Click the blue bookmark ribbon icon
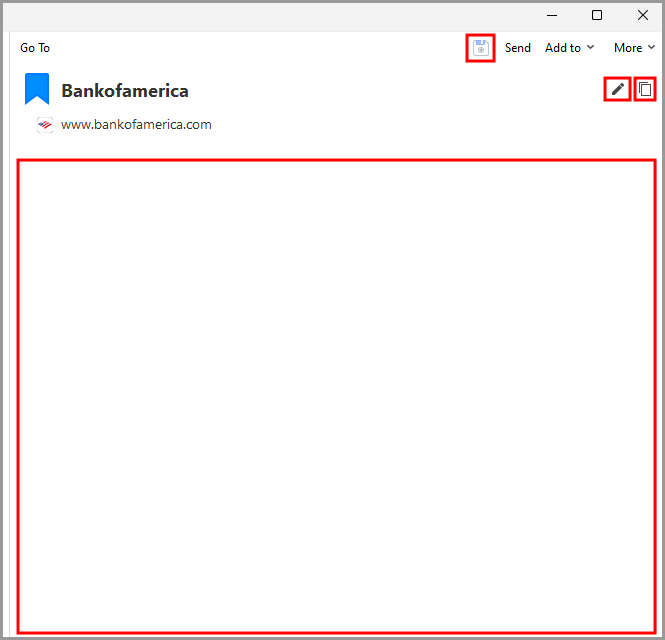665x640 pixels. tap(37, 89)
